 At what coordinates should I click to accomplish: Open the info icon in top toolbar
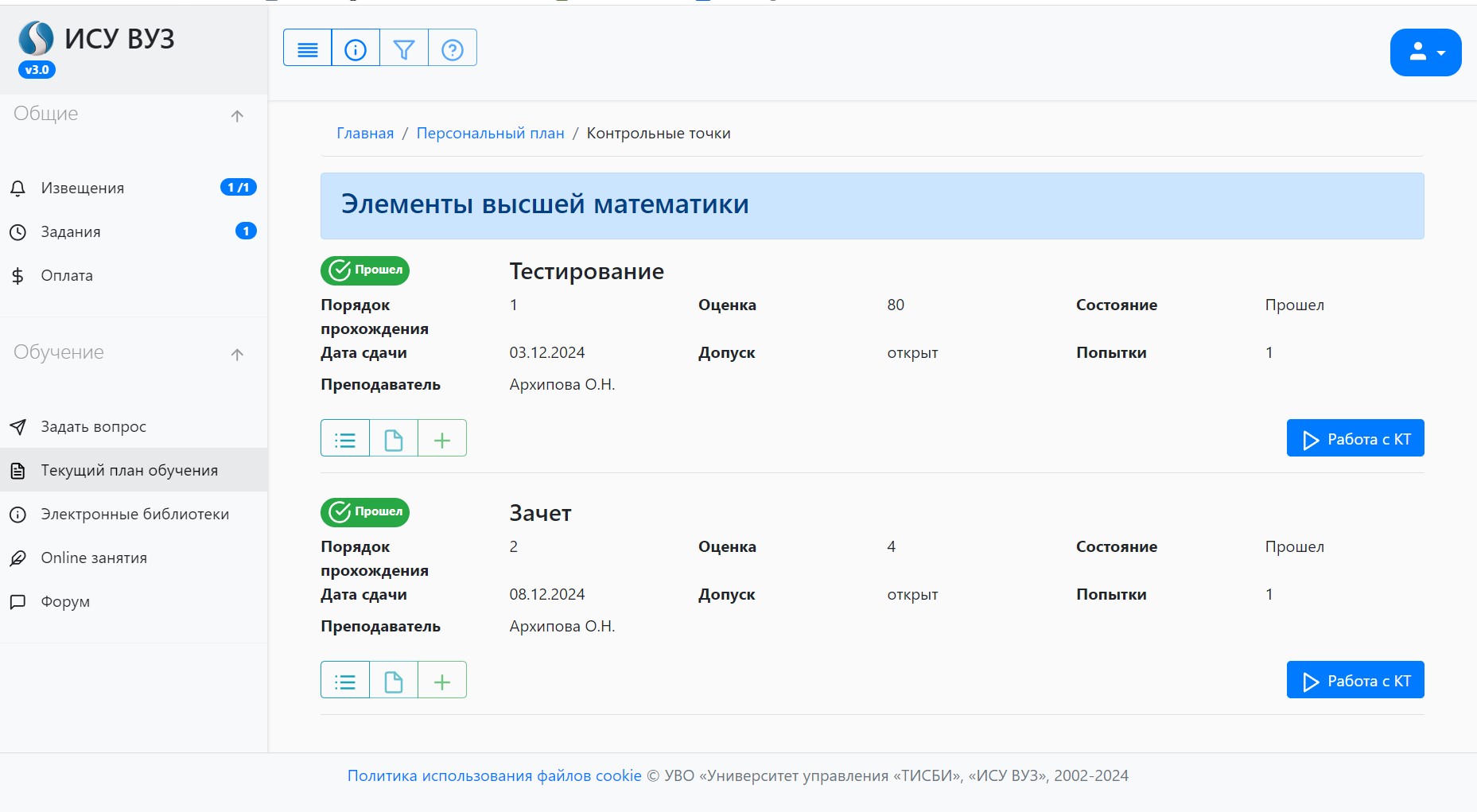(356, 49)
